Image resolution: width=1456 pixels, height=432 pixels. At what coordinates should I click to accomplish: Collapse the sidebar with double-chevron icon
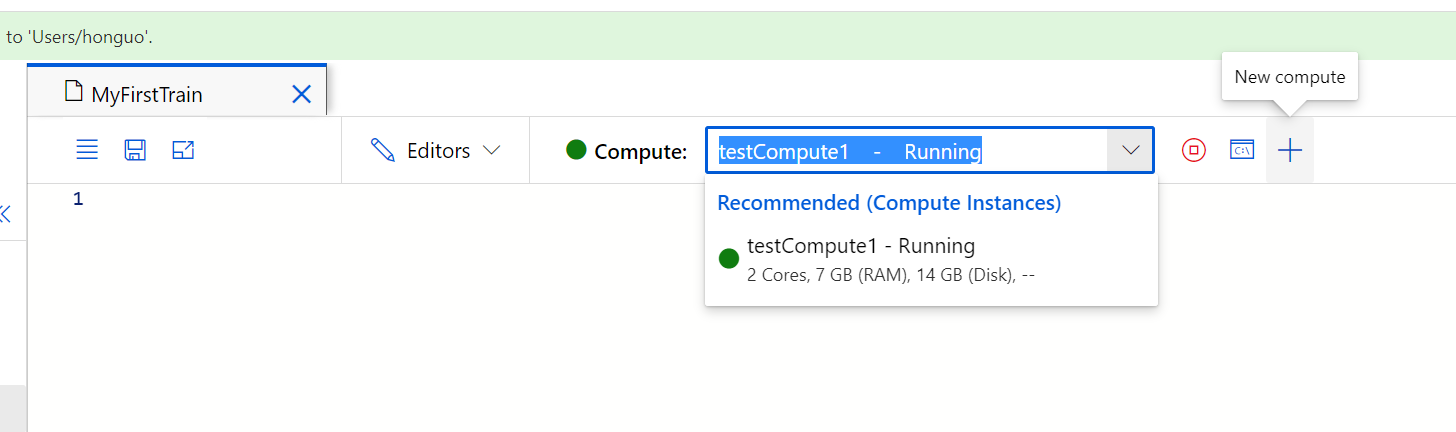click(x=4, y=213)
